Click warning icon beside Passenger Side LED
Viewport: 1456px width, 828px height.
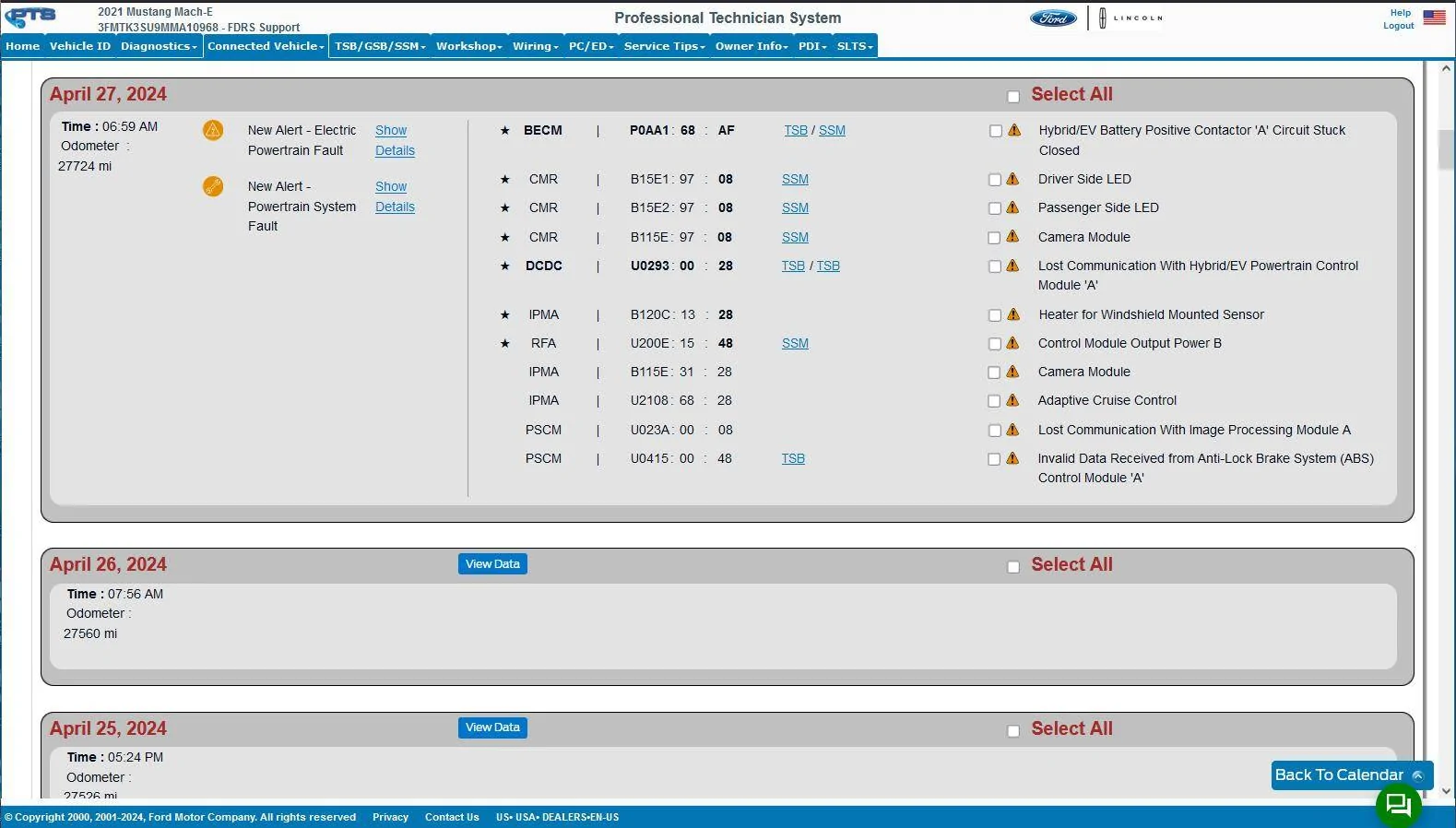1013,207
